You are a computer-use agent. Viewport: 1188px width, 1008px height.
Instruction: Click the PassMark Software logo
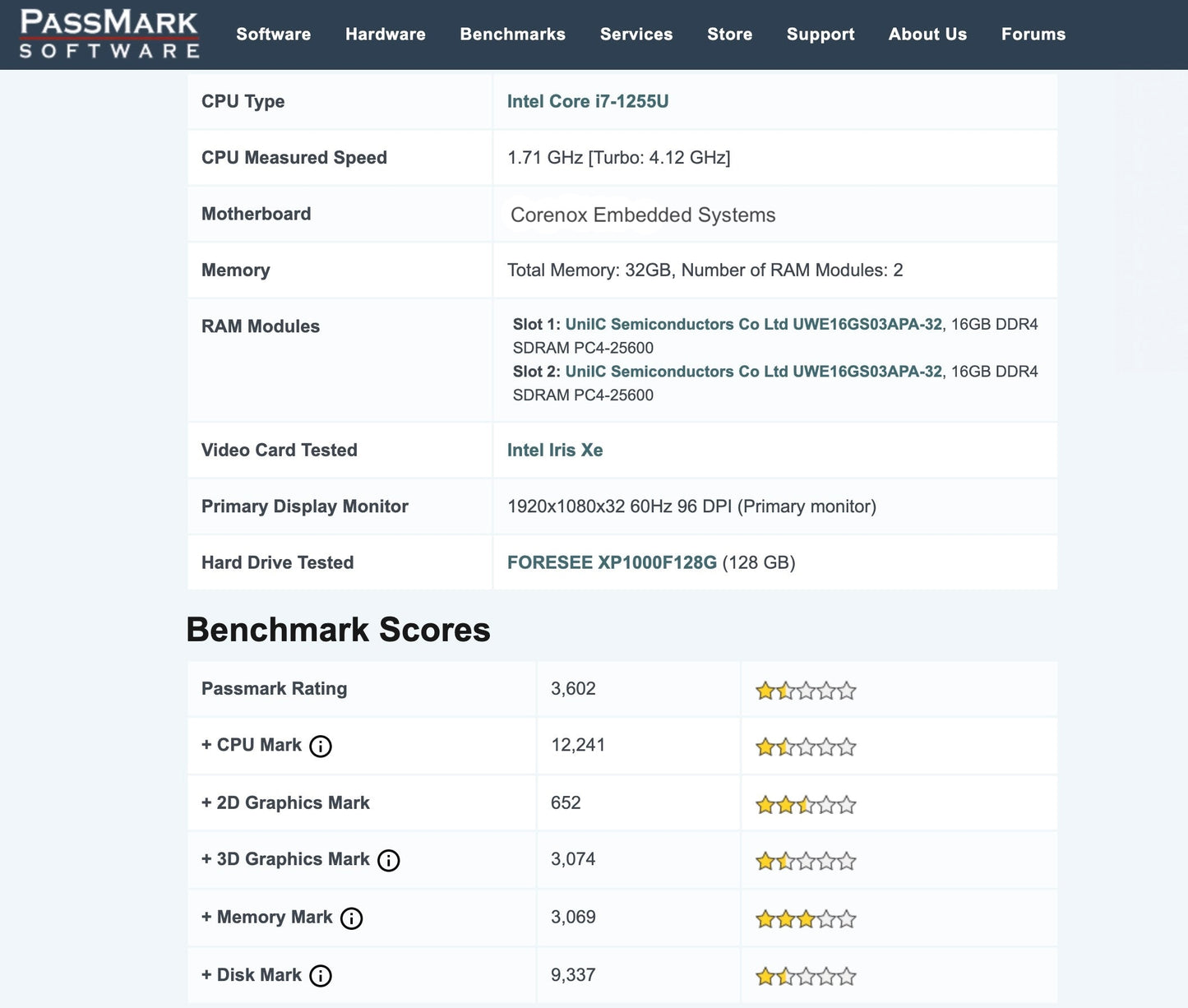[107, 33]
